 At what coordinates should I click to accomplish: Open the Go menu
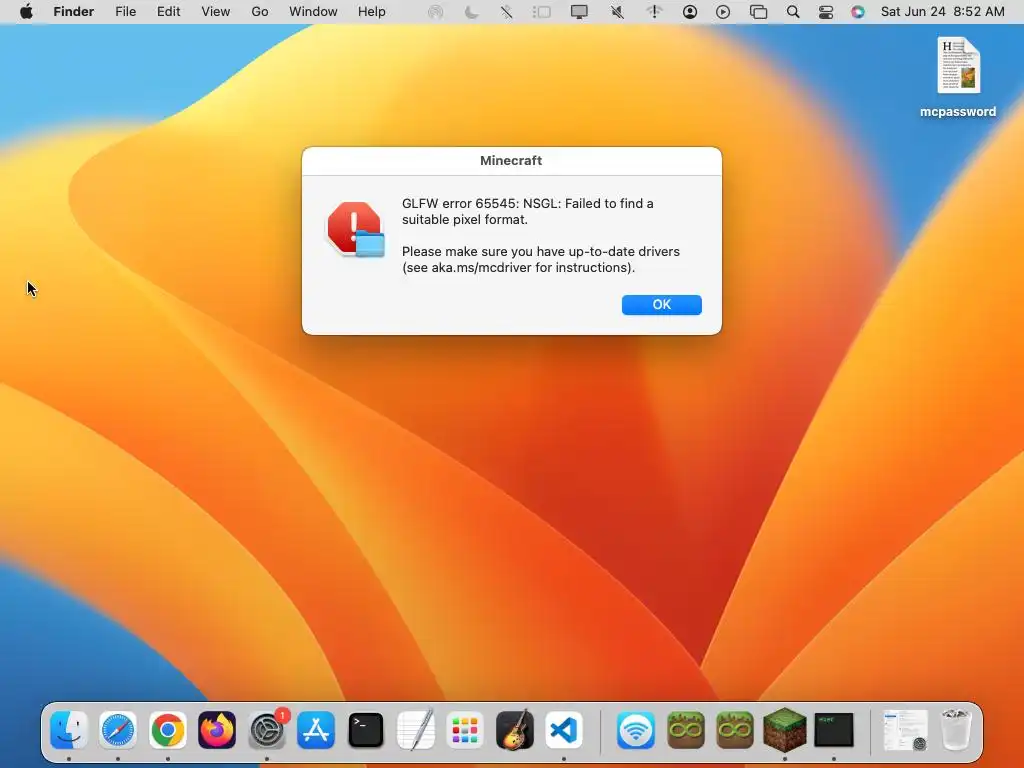click(x=260, y=12)
